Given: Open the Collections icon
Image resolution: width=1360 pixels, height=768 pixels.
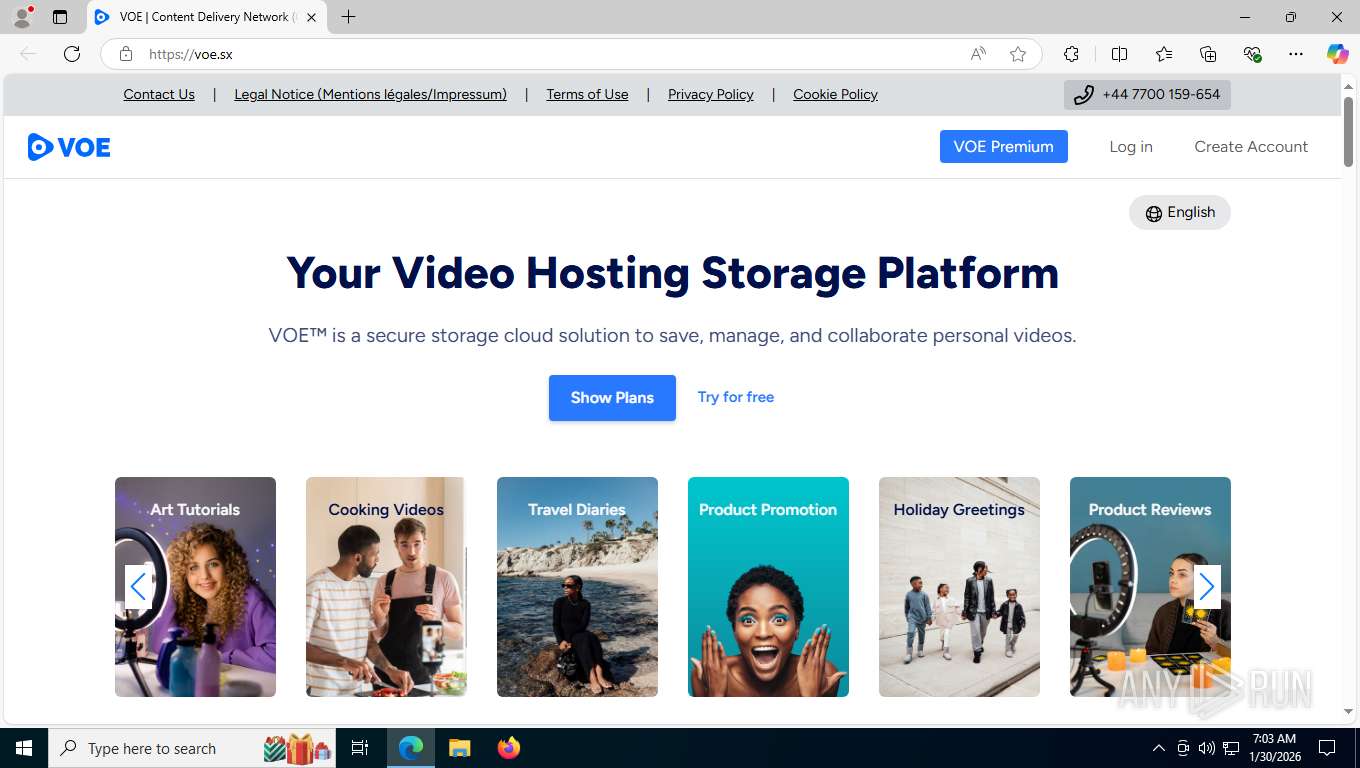Looking at the screenshot, I should pos(1208,54).
